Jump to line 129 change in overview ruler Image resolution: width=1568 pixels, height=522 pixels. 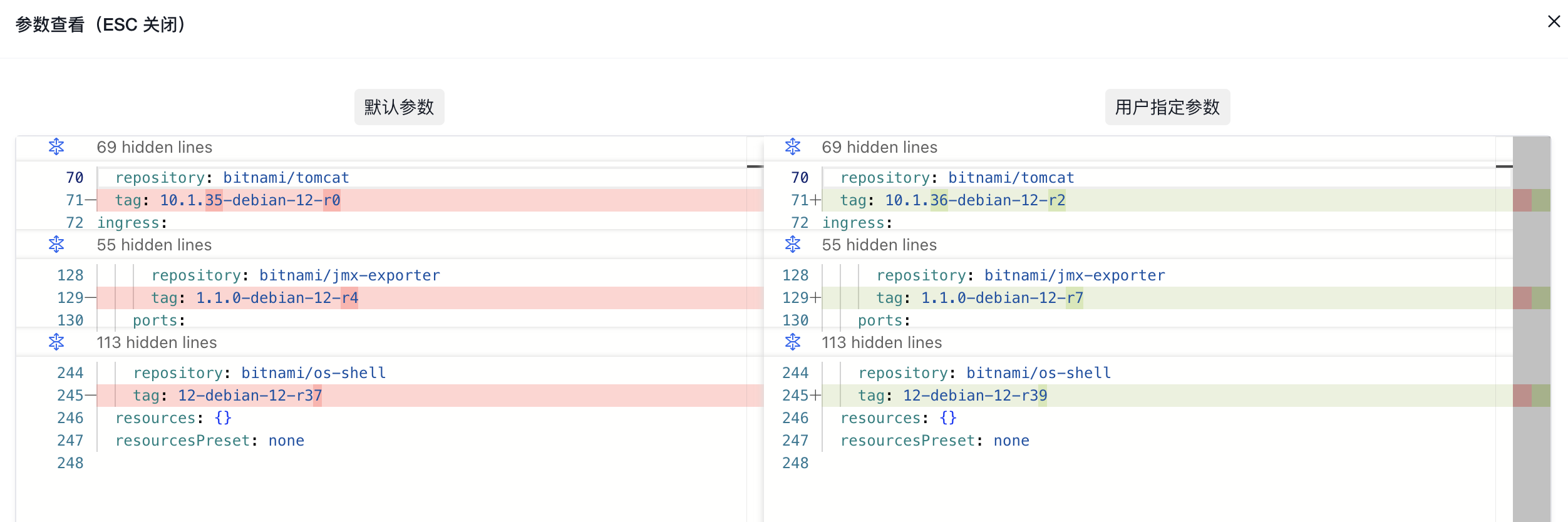1531,298
